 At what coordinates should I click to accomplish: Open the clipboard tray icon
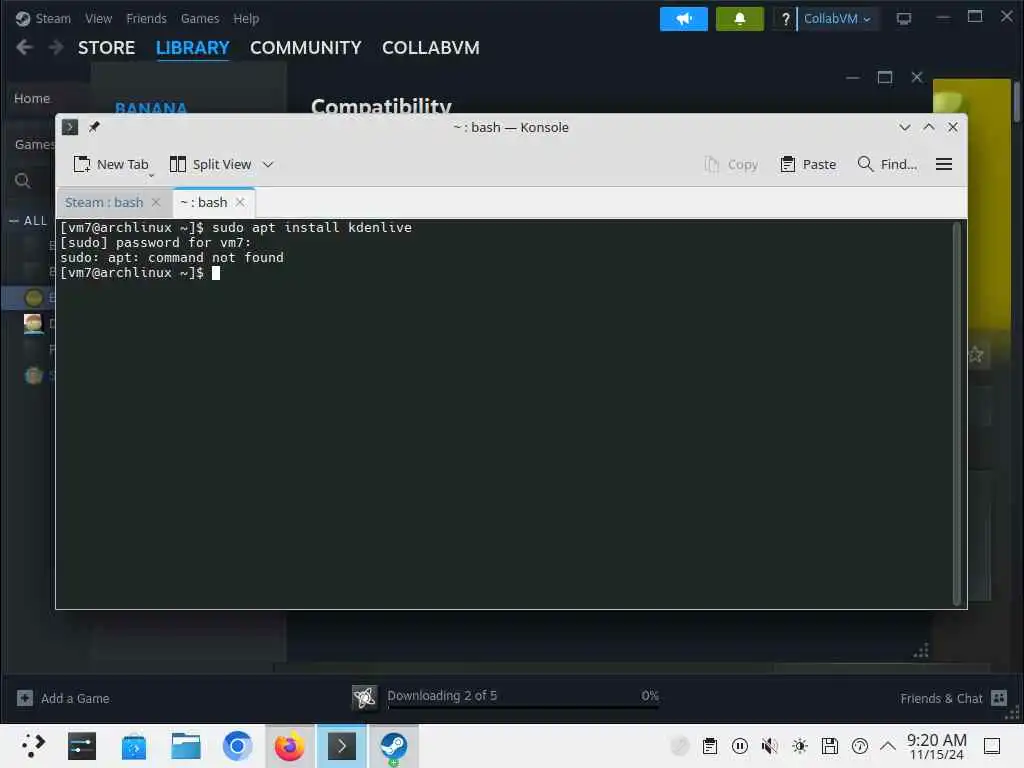710,746
